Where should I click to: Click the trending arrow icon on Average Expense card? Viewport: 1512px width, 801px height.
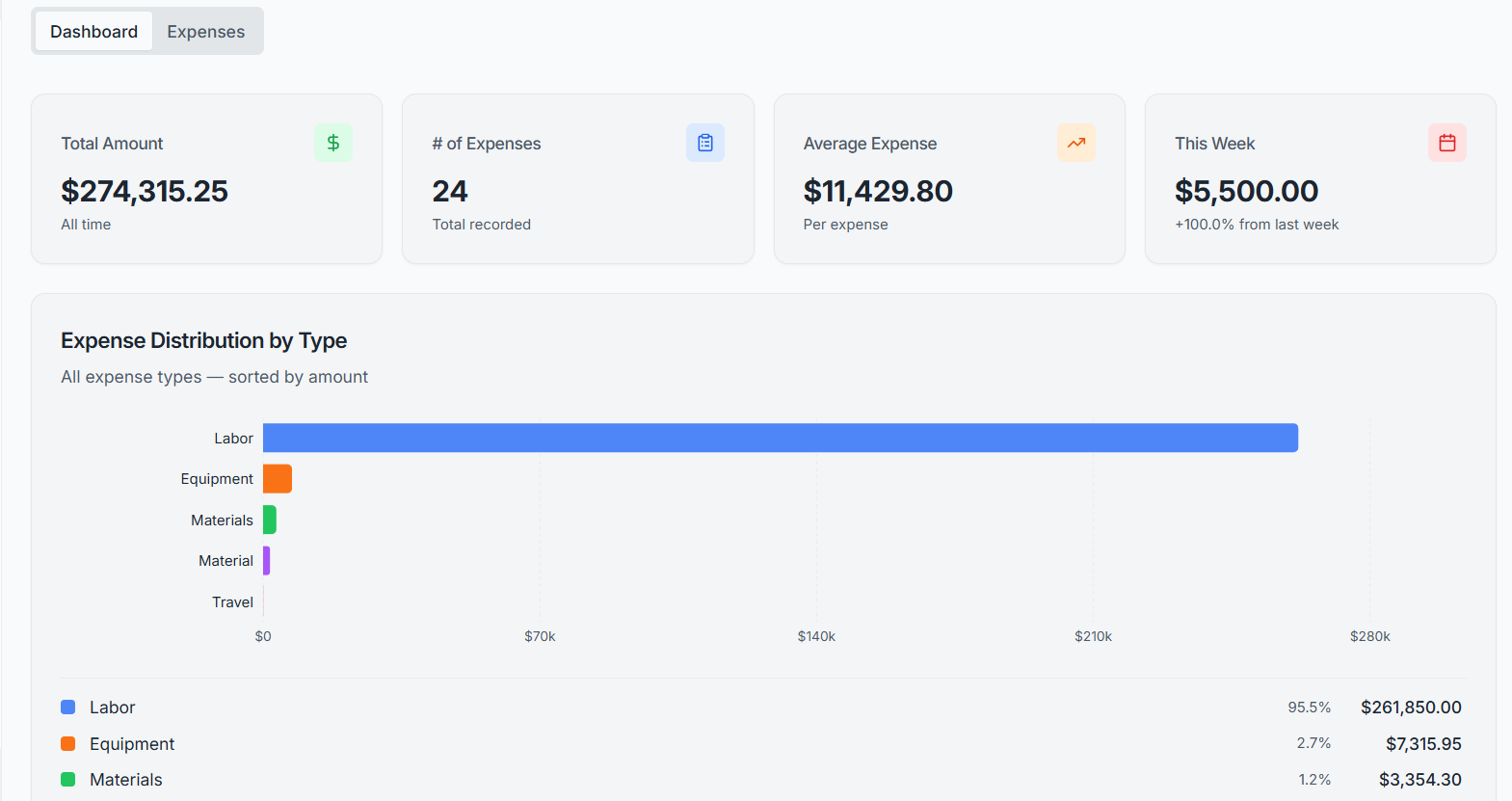pos(1076,143)
